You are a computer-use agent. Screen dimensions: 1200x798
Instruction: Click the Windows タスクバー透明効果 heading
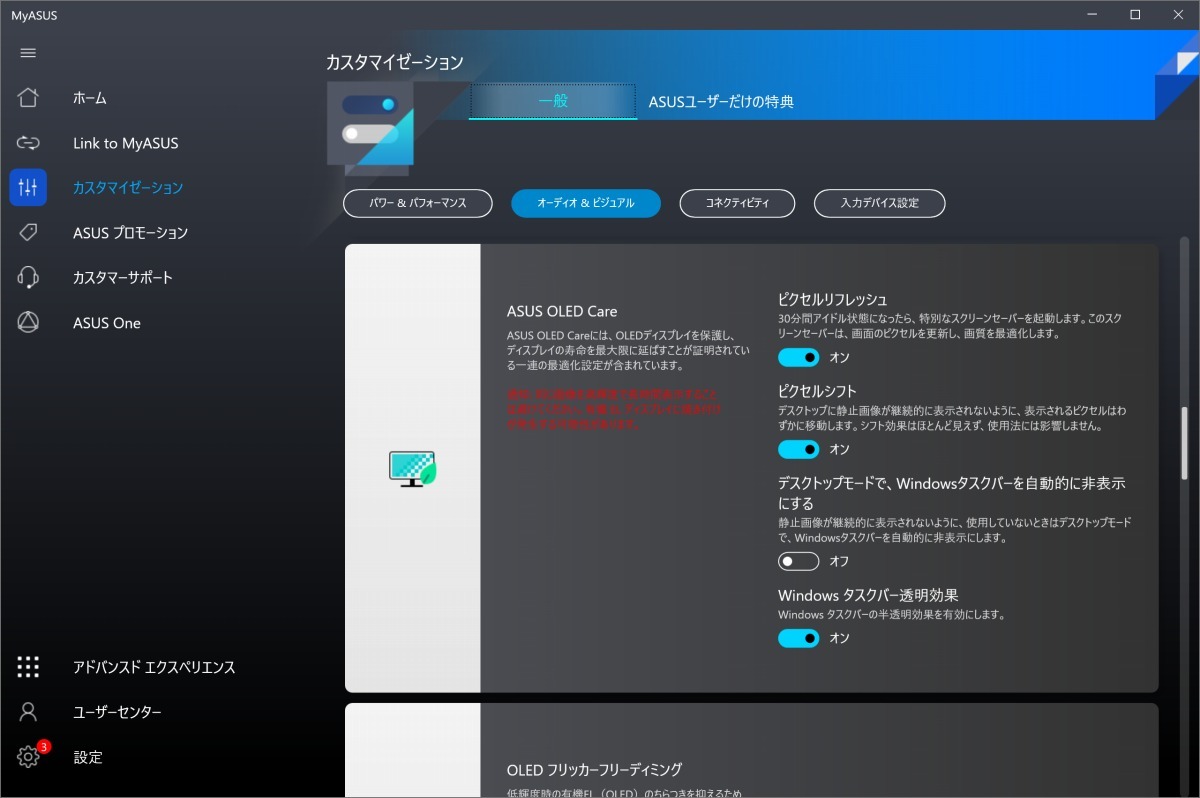point(868,595)
